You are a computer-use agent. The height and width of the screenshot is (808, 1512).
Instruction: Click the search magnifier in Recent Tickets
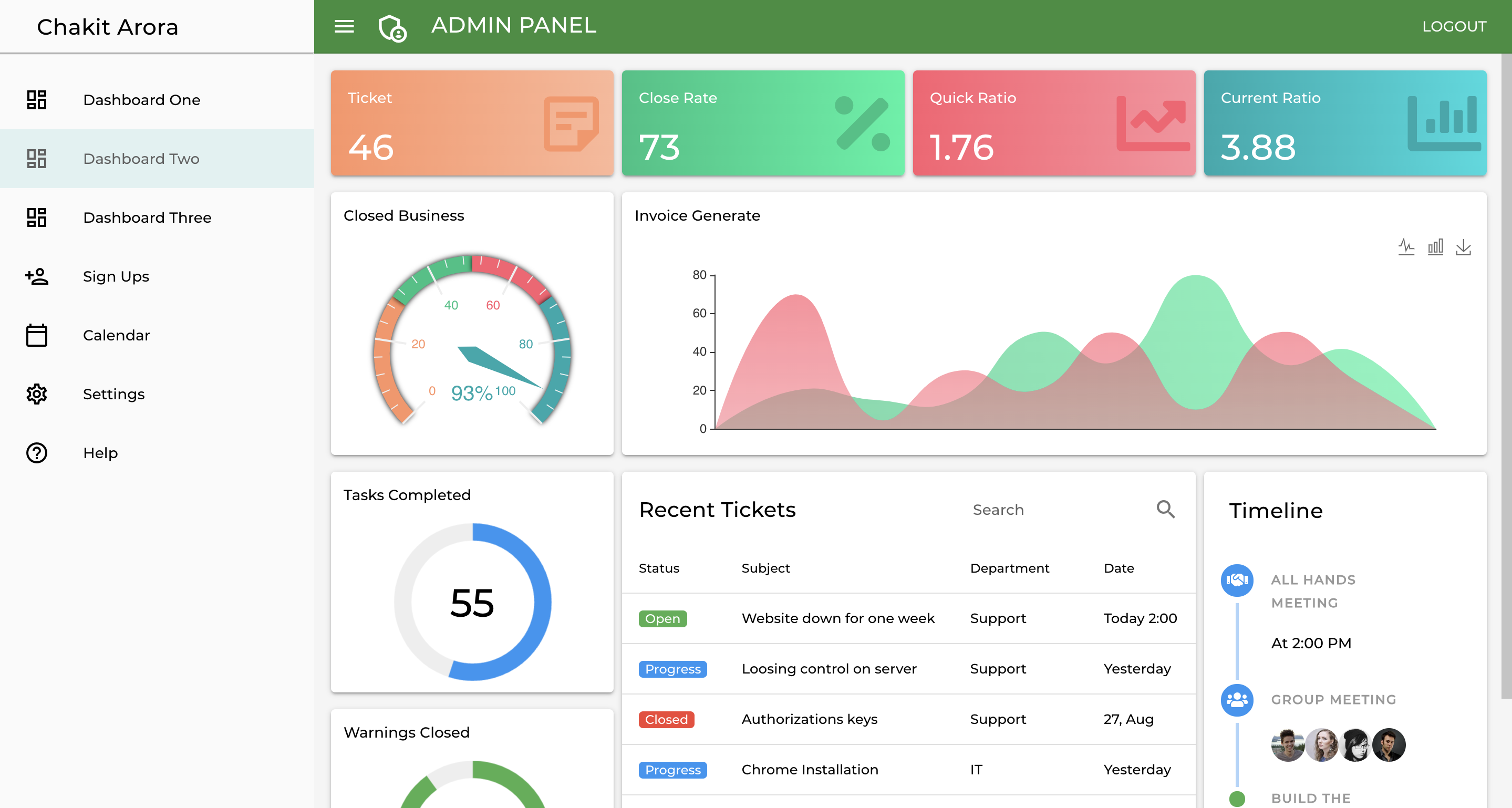pyautogui.click(x=1166, y=510)
